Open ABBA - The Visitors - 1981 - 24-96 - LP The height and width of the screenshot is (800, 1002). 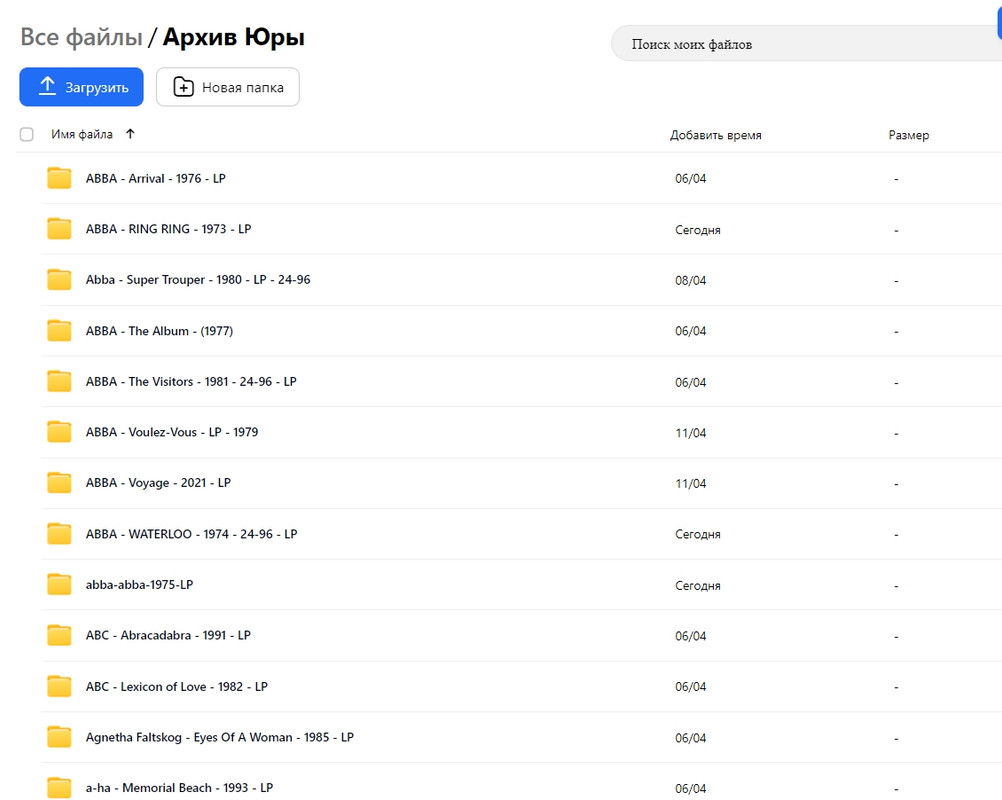(x=191, y=381)
